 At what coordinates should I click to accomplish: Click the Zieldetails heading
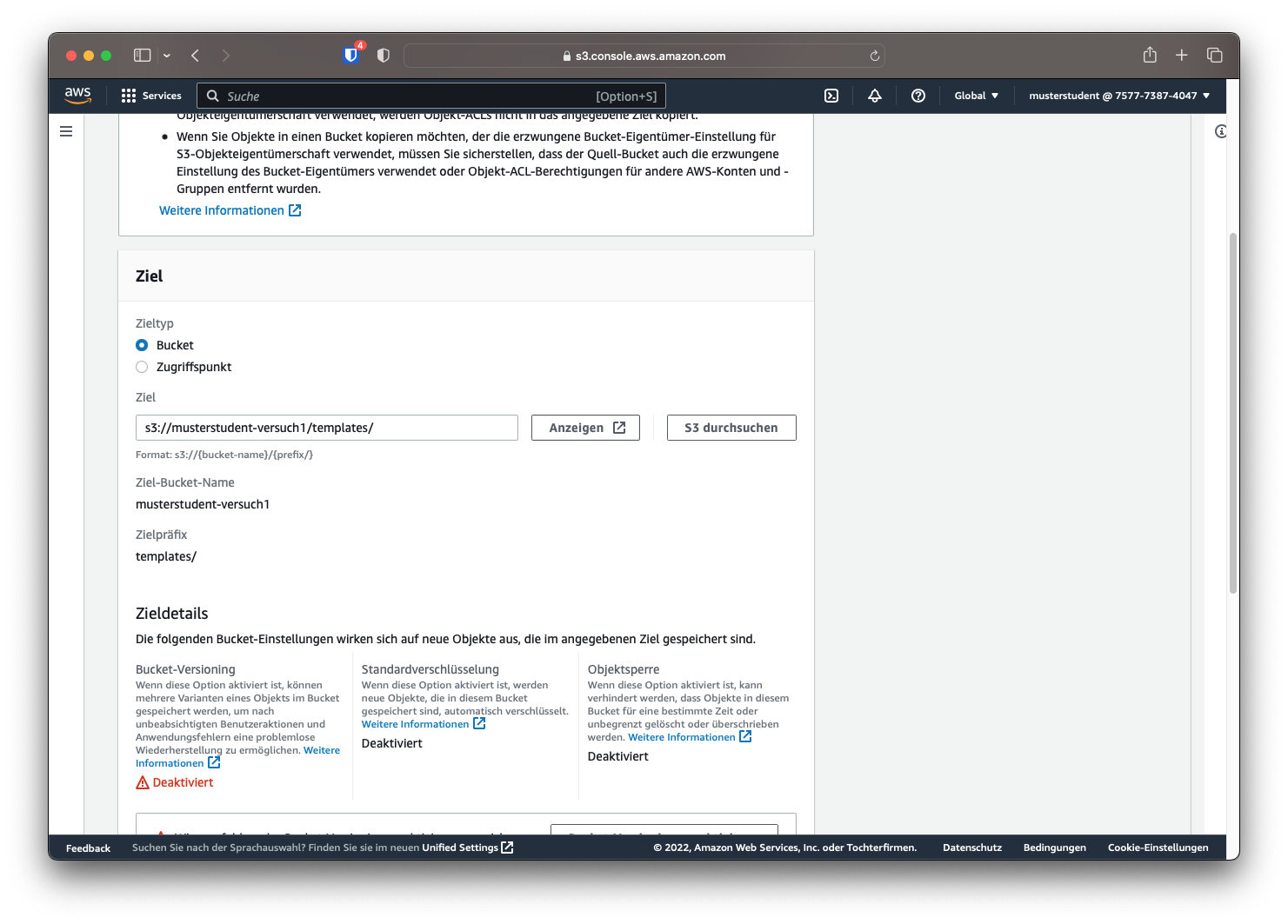pos(172,613)
